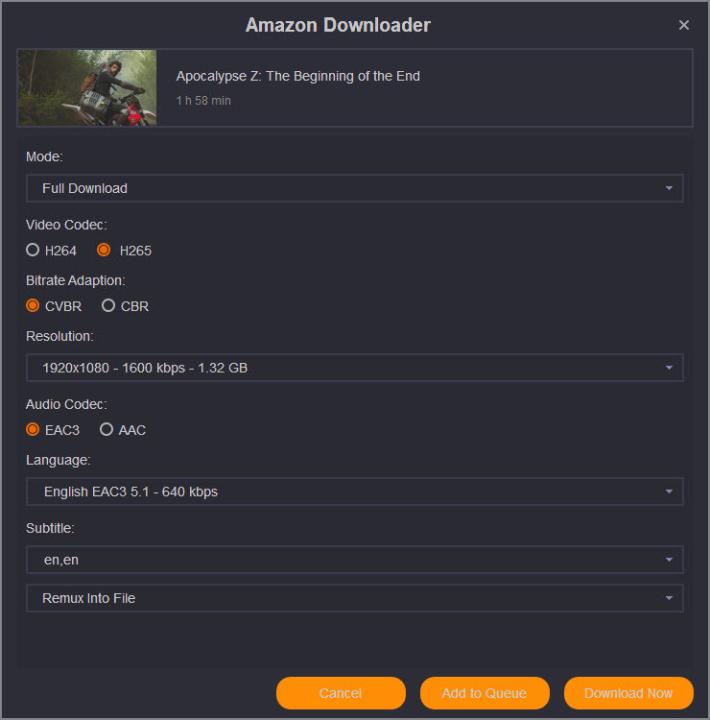Close the Amazon Downloader dialog
The width and height of the screenshot is (710, 720).
(x=683, y=25)
